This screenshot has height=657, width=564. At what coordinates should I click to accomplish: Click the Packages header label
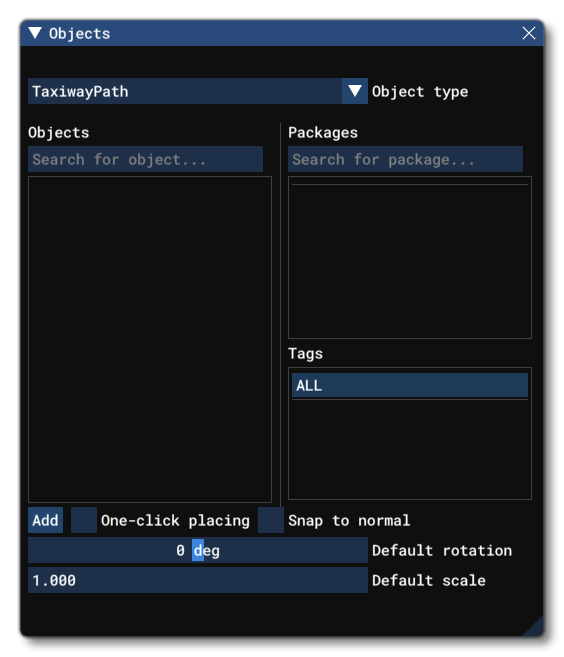(x=323, y=132)
